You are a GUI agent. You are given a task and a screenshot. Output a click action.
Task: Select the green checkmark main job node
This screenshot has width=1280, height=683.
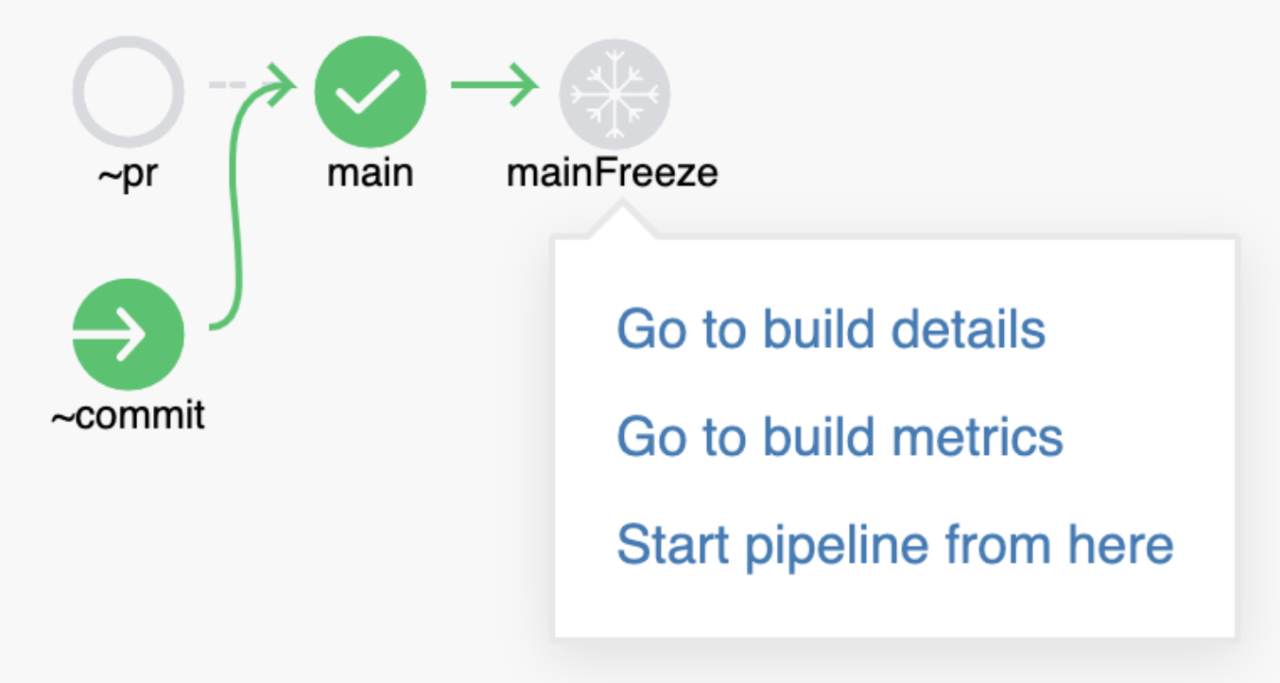370,91
